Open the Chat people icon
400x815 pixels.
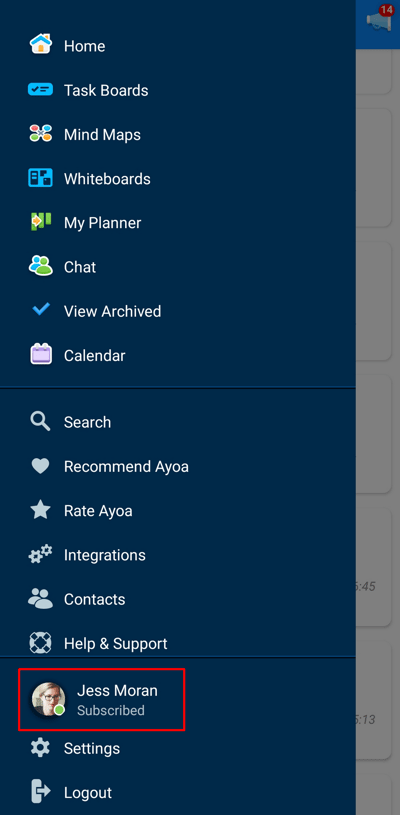point(41,266)
